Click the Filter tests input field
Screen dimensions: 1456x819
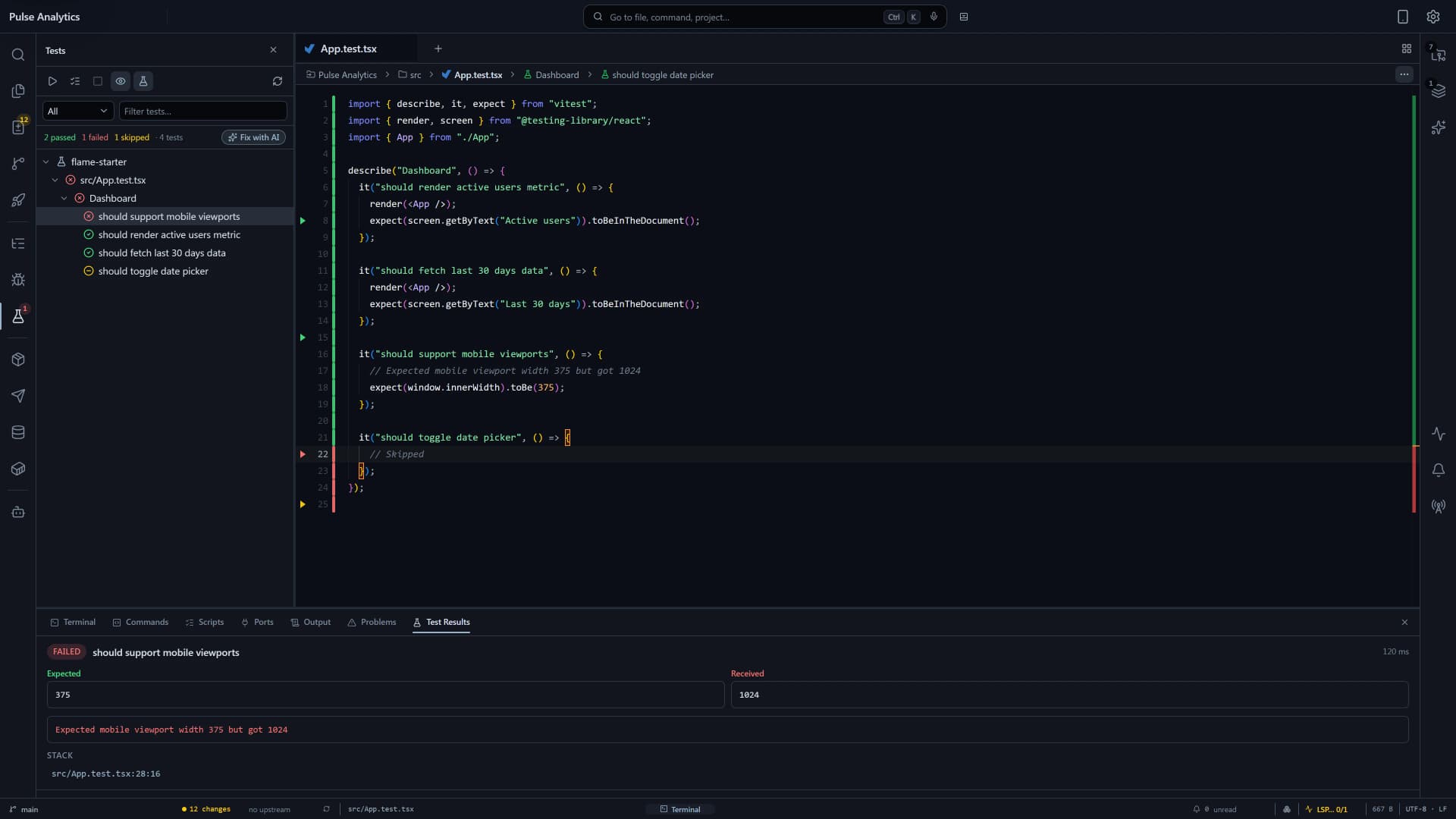tap(202, 111)
